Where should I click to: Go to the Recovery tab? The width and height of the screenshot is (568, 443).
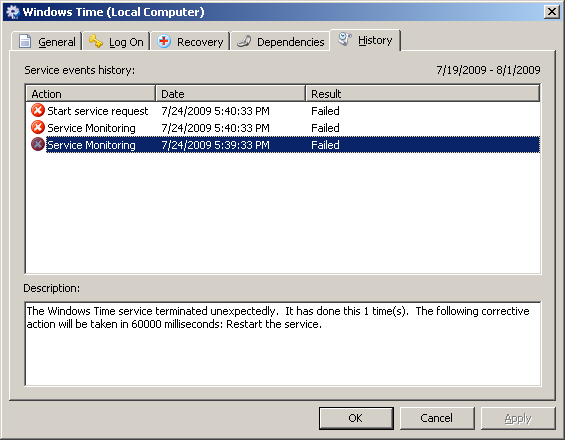(x=191, y=41)
